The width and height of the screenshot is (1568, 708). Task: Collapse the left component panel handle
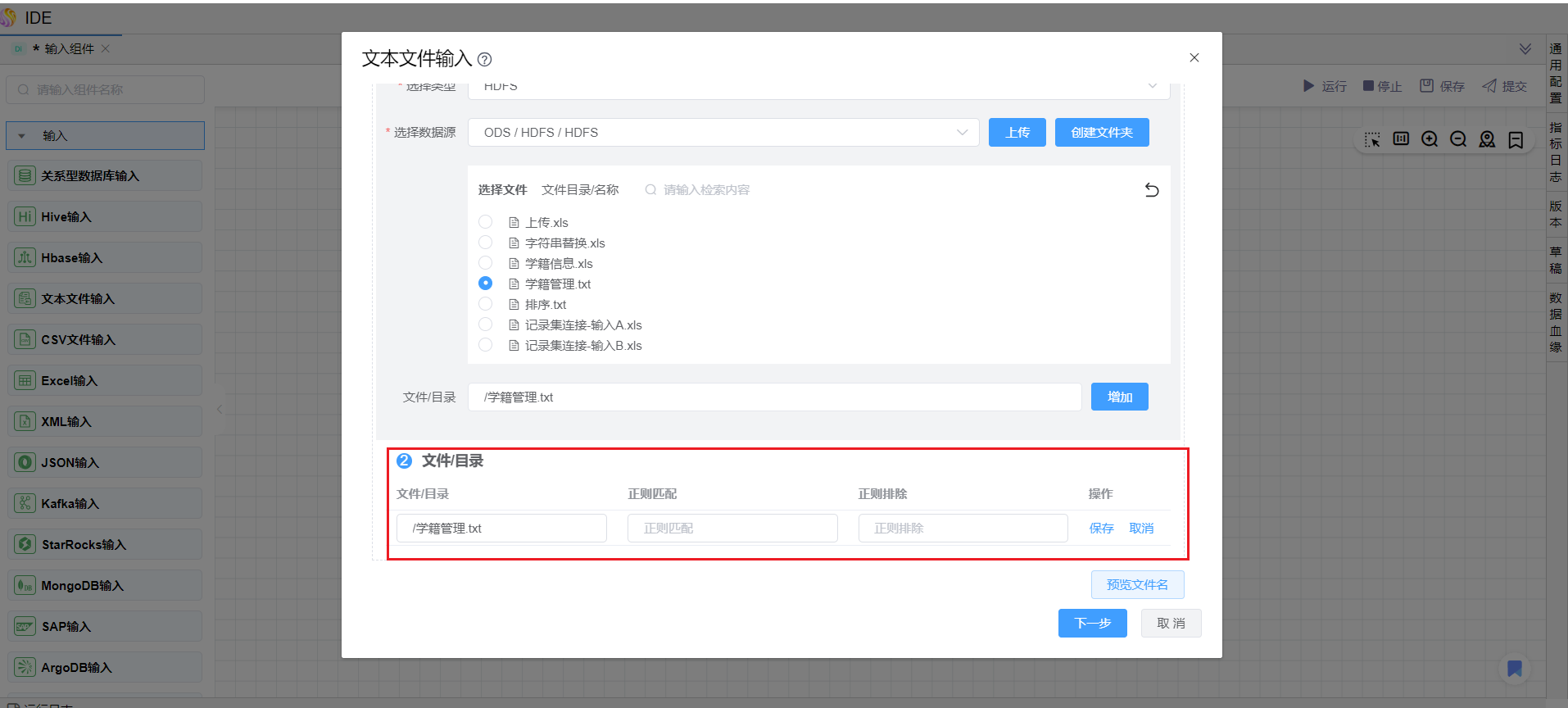pyautogui.click(x=219, y=409)
